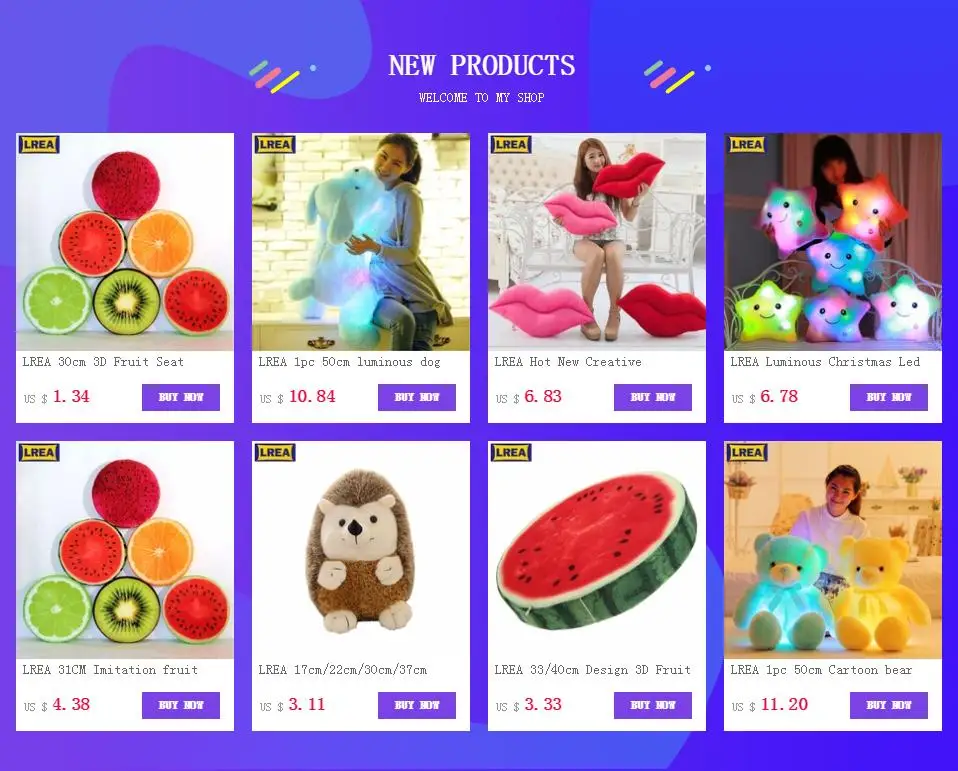Image resolution: width=958 pixels, height=771 pixels.
Task: Click BUY NOW for Luminous Christmas Led
Action: [888, 397]
